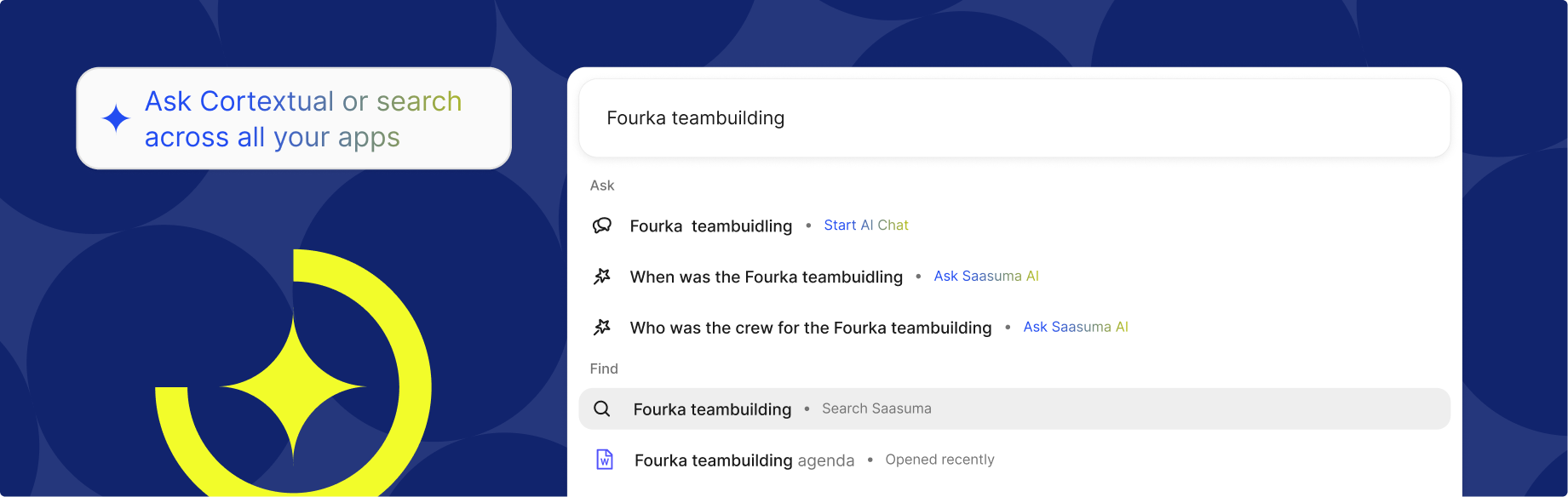Click the magnifying glass search icon
Viewport: 1568px width, 497px height.
click(602, 409)
